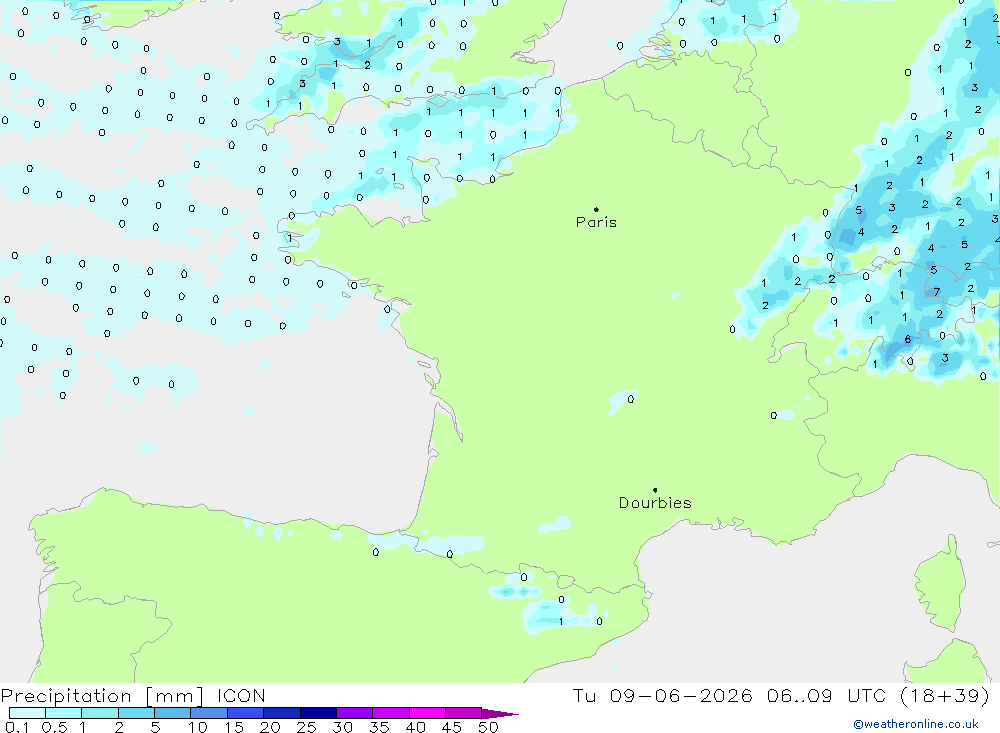Viewport: 1000px width, 733px height.
Task: Click the legend value label '10'
Action: tap(198, 727)
